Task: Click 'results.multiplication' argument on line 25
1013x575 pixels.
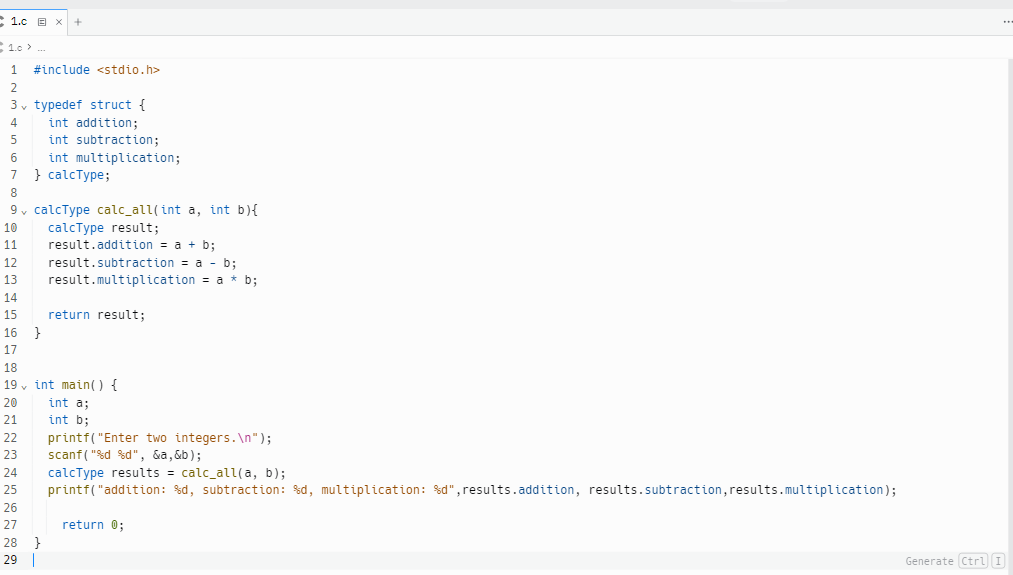Action: (x=806, y=490)
